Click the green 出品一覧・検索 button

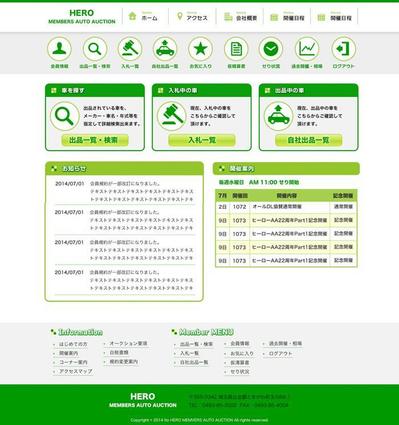pyautogui.click(x=95, y=140)
